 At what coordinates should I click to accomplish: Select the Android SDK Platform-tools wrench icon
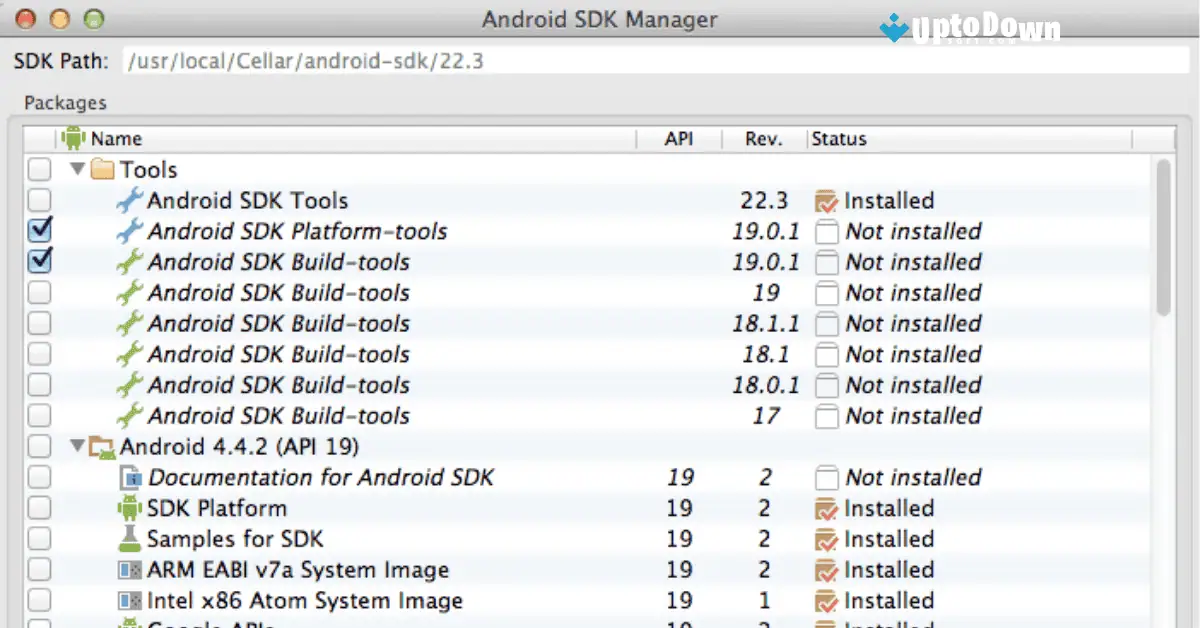[129, 231]
